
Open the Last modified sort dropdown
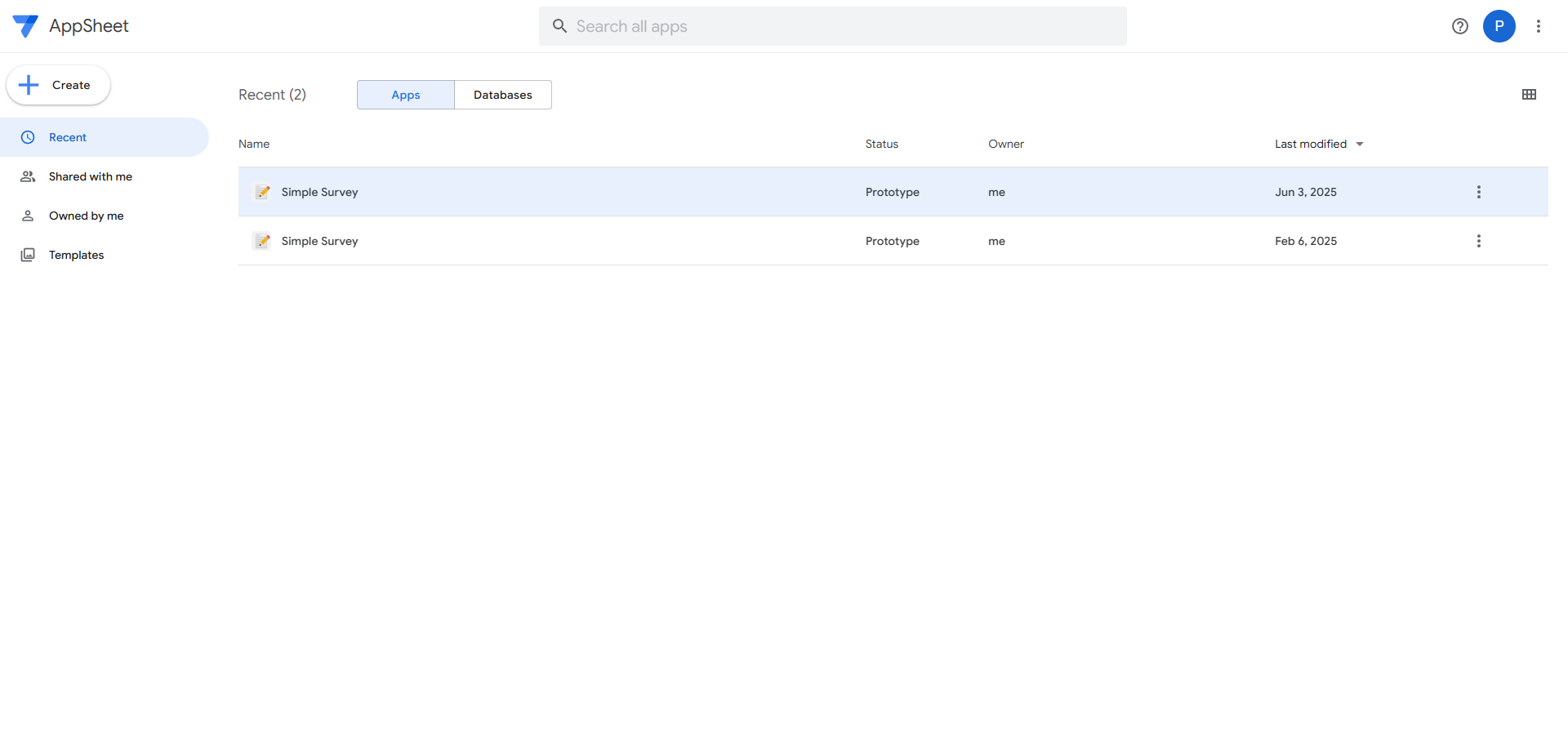[1317, 143]
